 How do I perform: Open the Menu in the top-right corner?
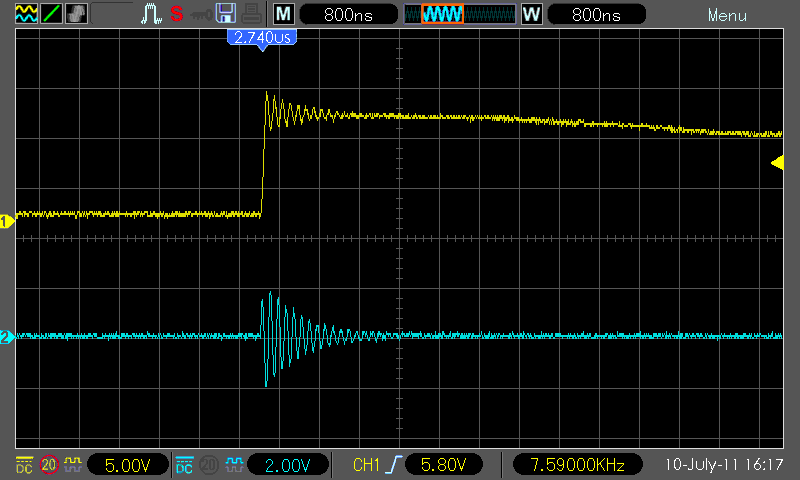[x=727, y=15]
